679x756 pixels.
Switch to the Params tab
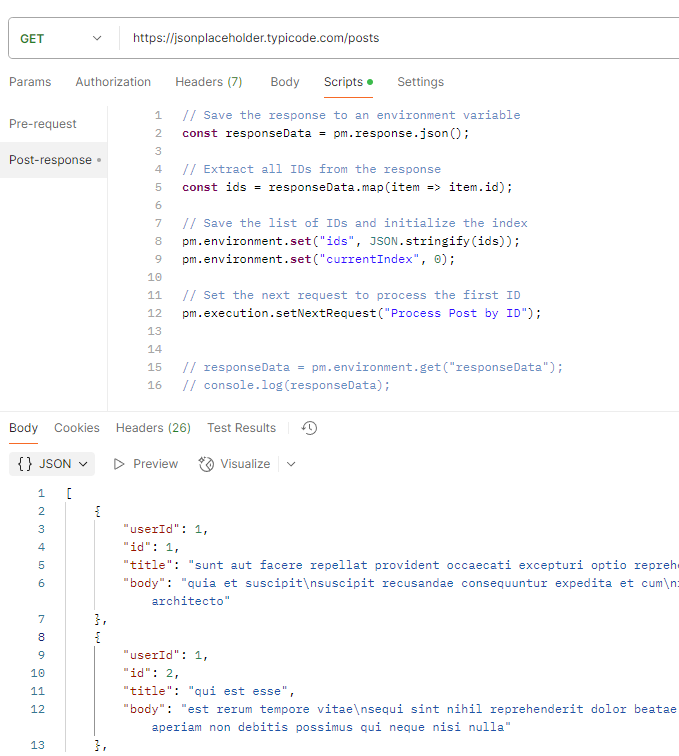coord(30,82)
